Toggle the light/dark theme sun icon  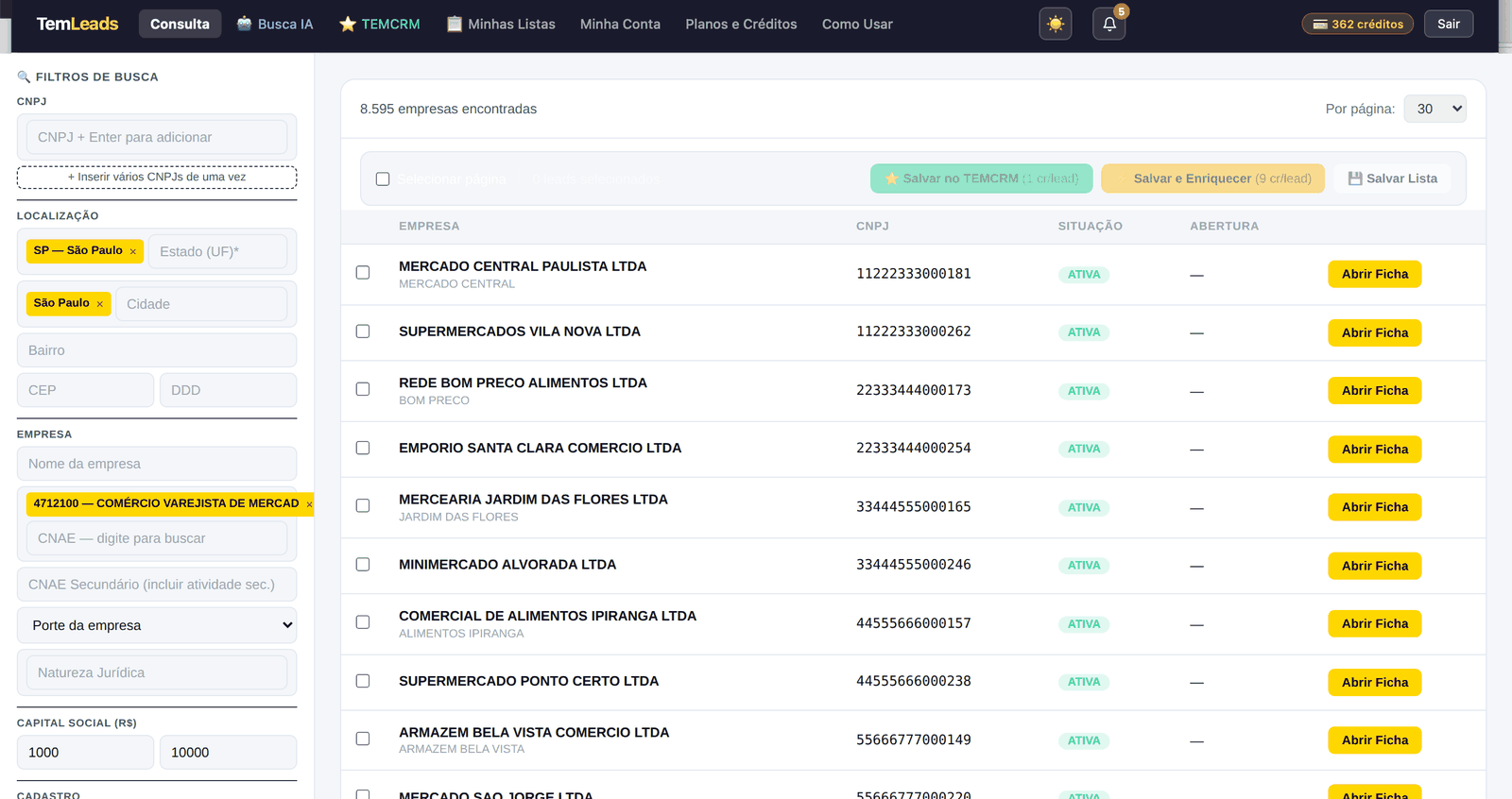(1056, 24)
